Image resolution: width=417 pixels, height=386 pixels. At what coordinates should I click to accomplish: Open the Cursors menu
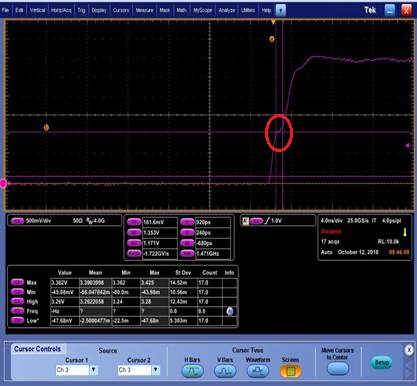click(121, 10)
